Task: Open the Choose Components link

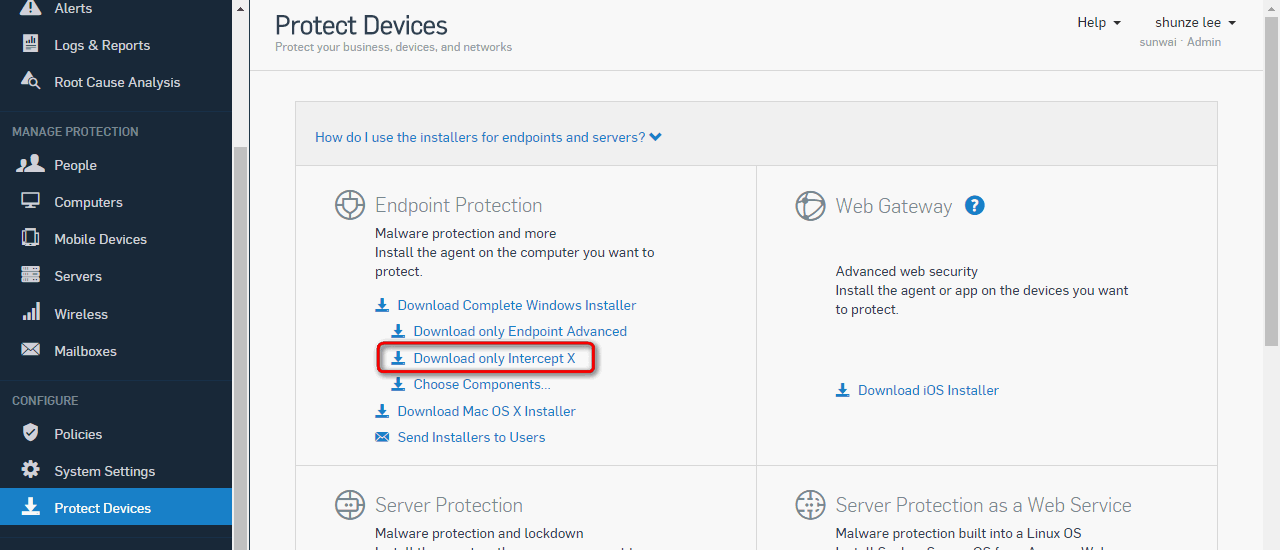Action: click(482, 384)
